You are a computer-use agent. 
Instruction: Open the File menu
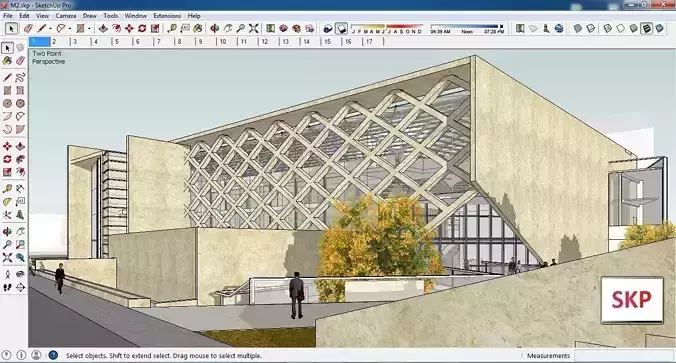click(x=8, y=16)
